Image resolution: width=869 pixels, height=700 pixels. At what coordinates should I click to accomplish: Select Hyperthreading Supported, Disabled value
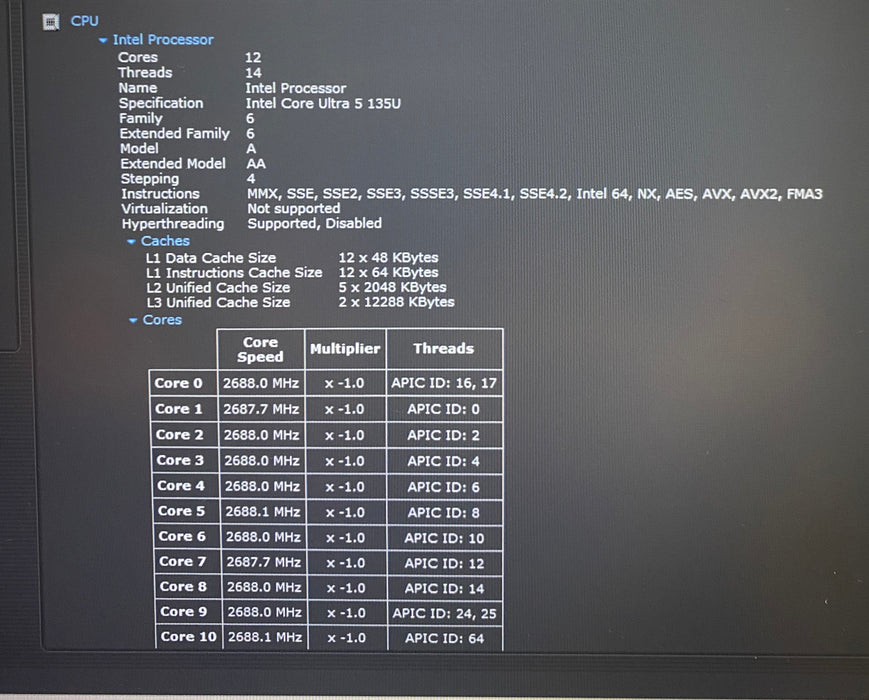click(x=314, y=224)
